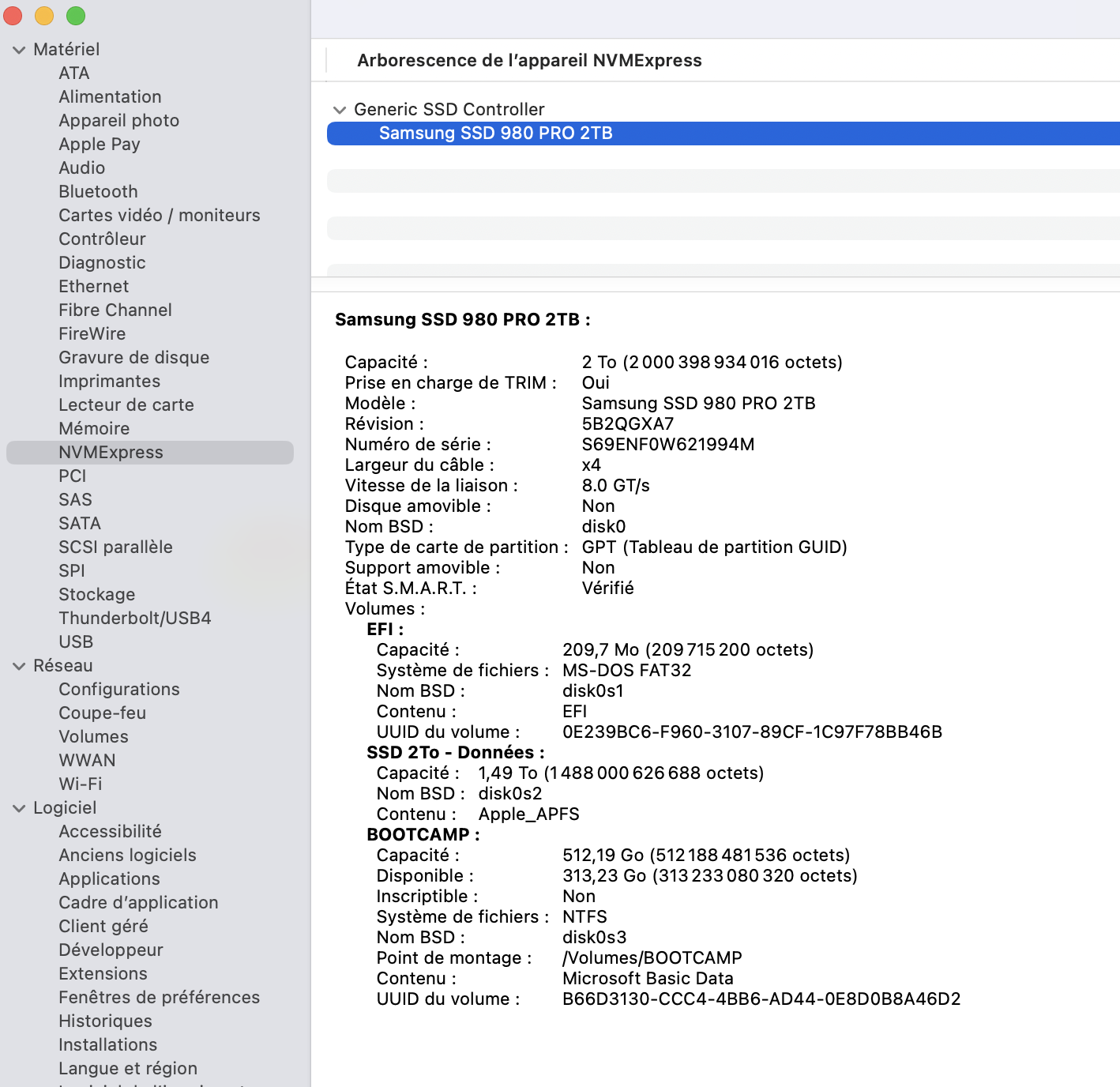Collapse the Réseau section
The width and height of the screenshot is (1120, 1087).
pyautogui.click(x=19, y=666)
